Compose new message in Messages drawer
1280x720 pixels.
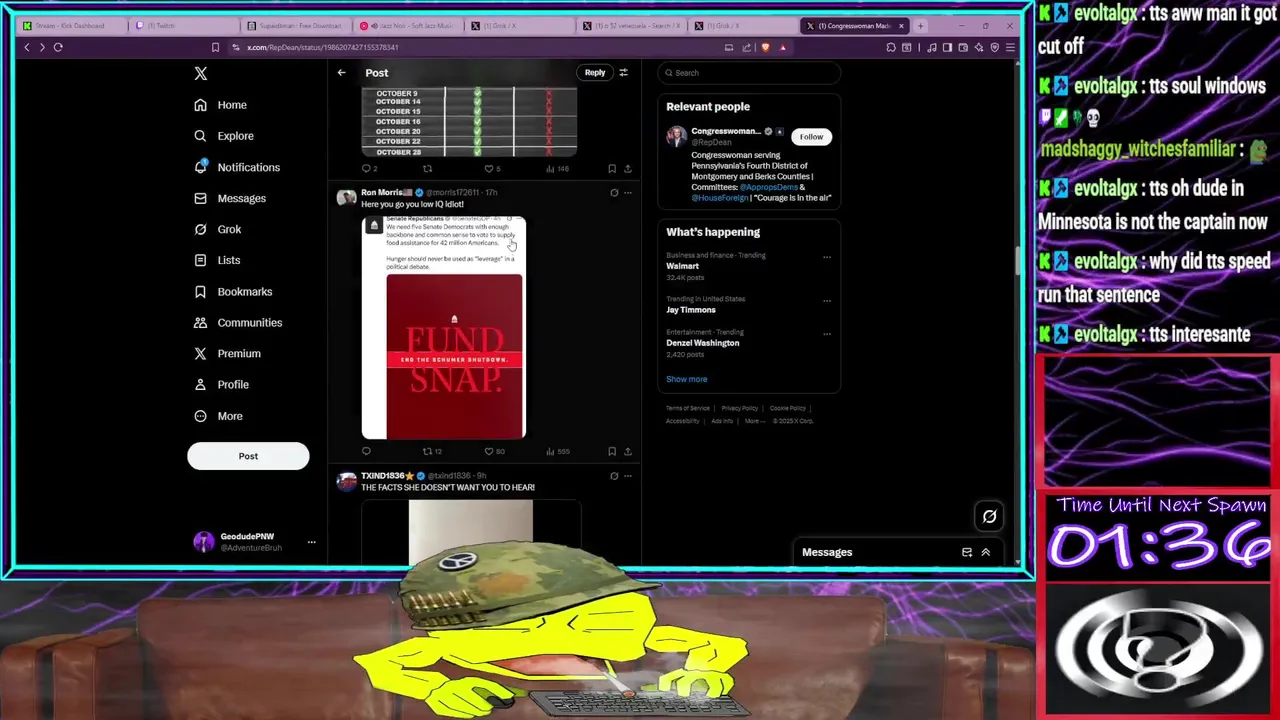pyautogui.click(x=966, y=552)
